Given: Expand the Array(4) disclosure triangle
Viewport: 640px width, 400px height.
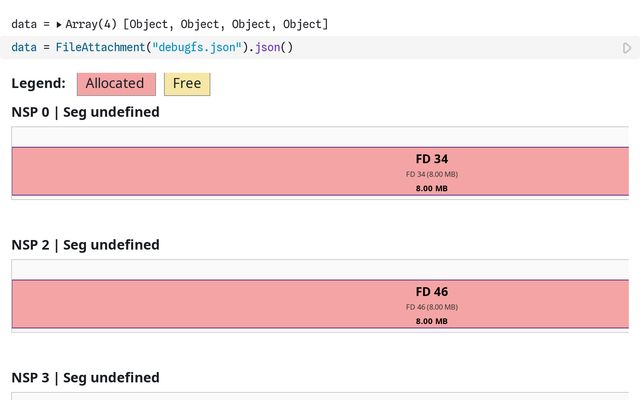Looking at the screenshot, I should 58,24.
